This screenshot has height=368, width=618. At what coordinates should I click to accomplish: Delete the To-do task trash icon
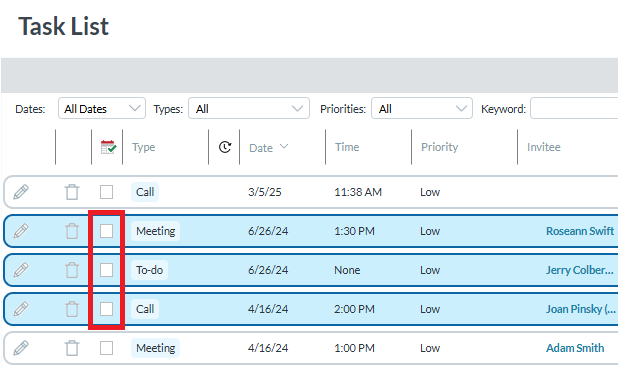pos(72,270)
